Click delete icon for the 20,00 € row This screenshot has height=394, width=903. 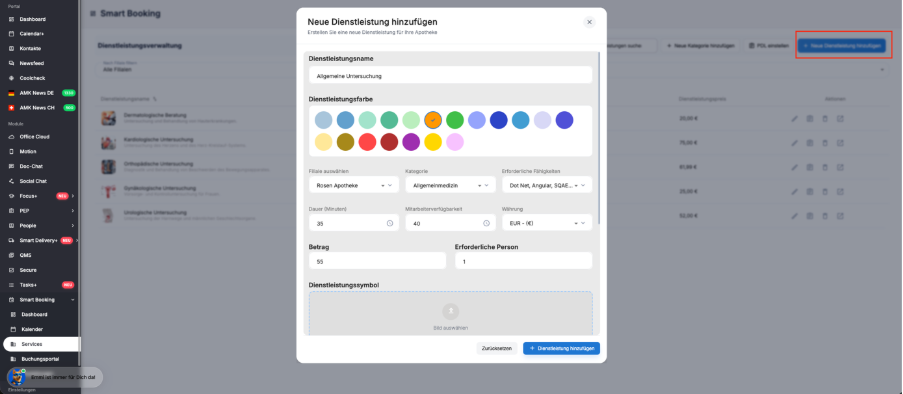(824, 119)
